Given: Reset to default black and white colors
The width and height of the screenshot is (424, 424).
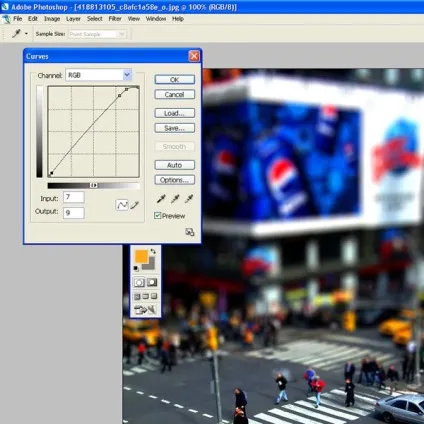Looking at the screenshot, I should (x=136, y=268).
